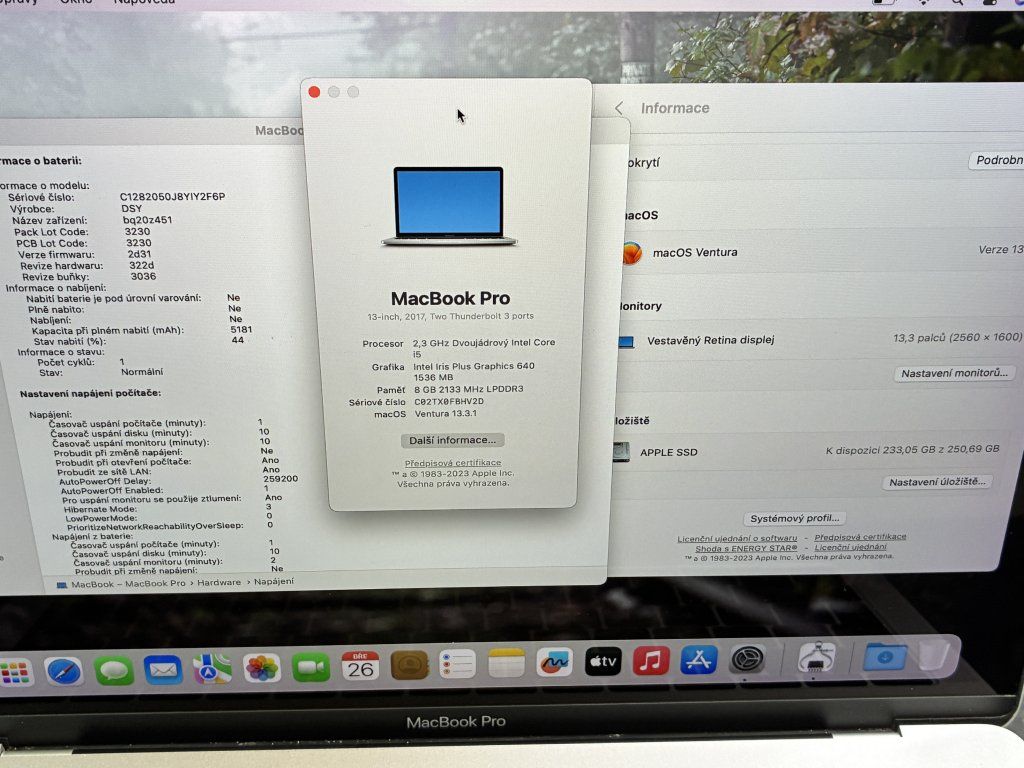The width and height of the screenshot is (1024, 768).
Task: Open Photos from the dock
Action: tap(262, 667)
